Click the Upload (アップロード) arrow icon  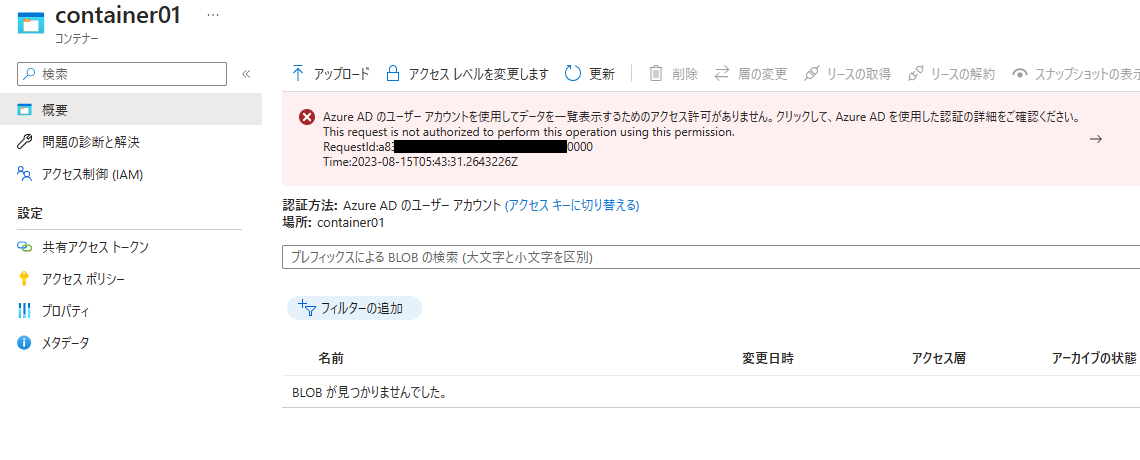297,73
